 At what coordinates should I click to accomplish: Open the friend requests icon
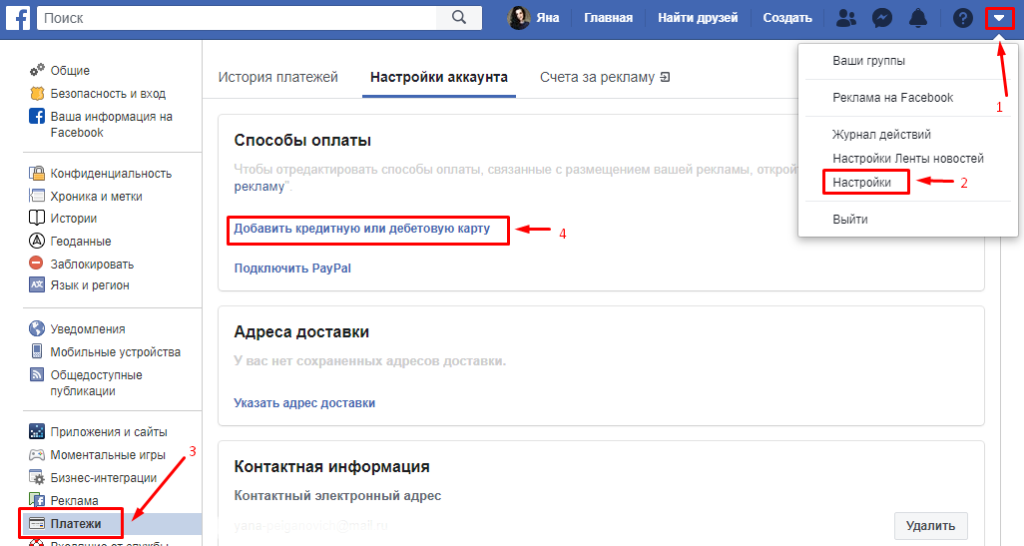click(x=846, y=18)
